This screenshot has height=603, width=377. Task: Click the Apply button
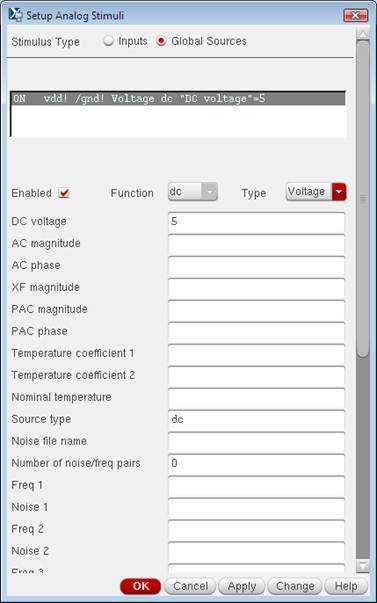click(x=242, y=586)
